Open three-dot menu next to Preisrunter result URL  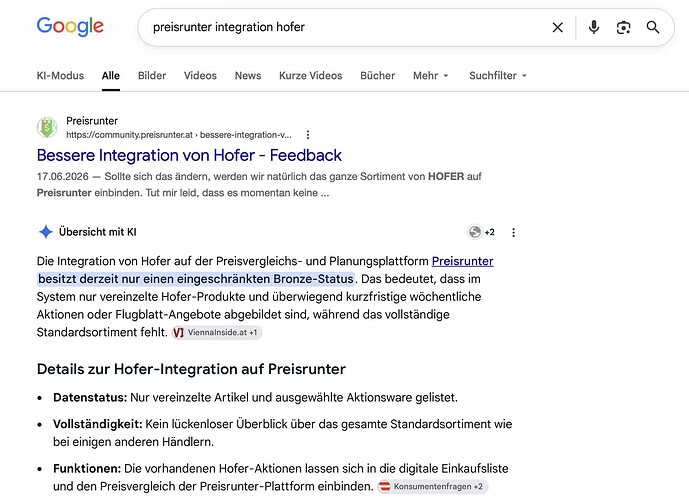308,135
